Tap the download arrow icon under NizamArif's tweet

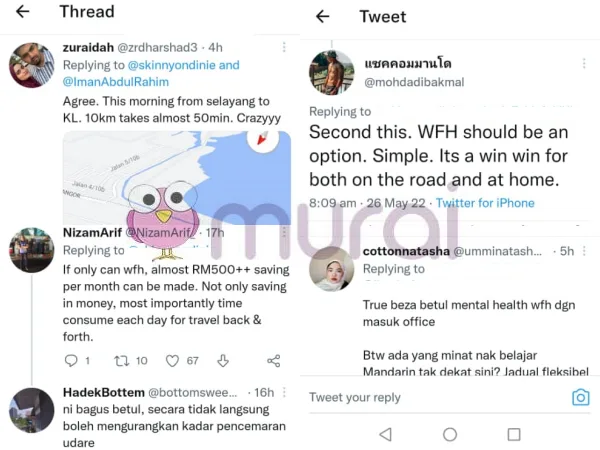pyautogui.click(x=223, y=360)
